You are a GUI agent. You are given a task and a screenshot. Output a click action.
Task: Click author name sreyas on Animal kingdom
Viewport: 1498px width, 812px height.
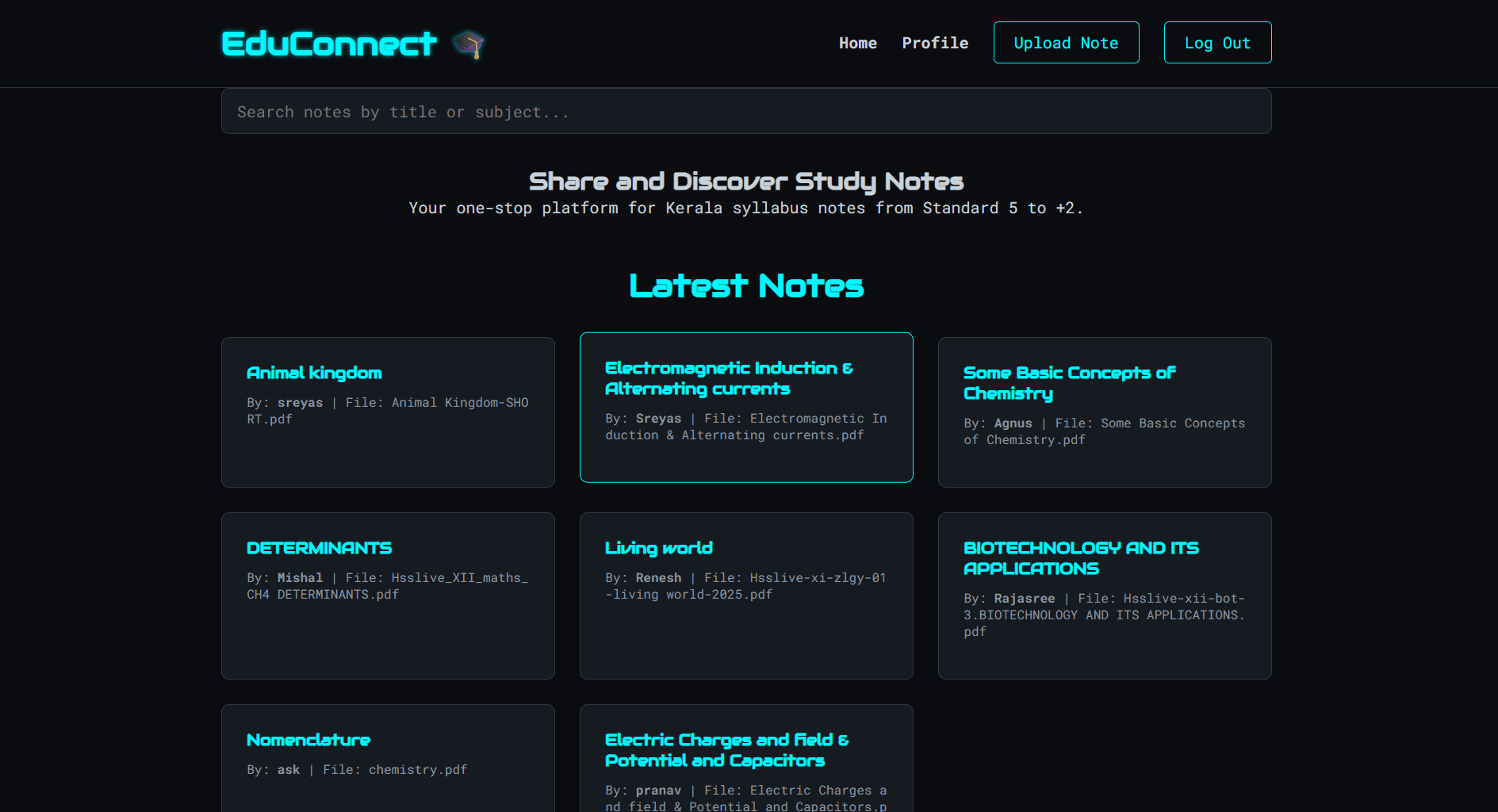(x=300, y=403)
